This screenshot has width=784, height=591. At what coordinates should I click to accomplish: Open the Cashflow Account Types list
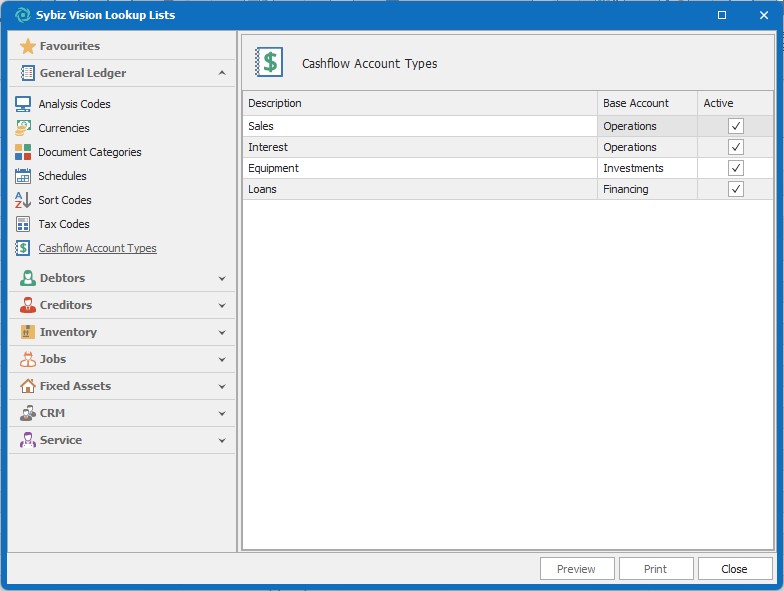pos(97,248)
